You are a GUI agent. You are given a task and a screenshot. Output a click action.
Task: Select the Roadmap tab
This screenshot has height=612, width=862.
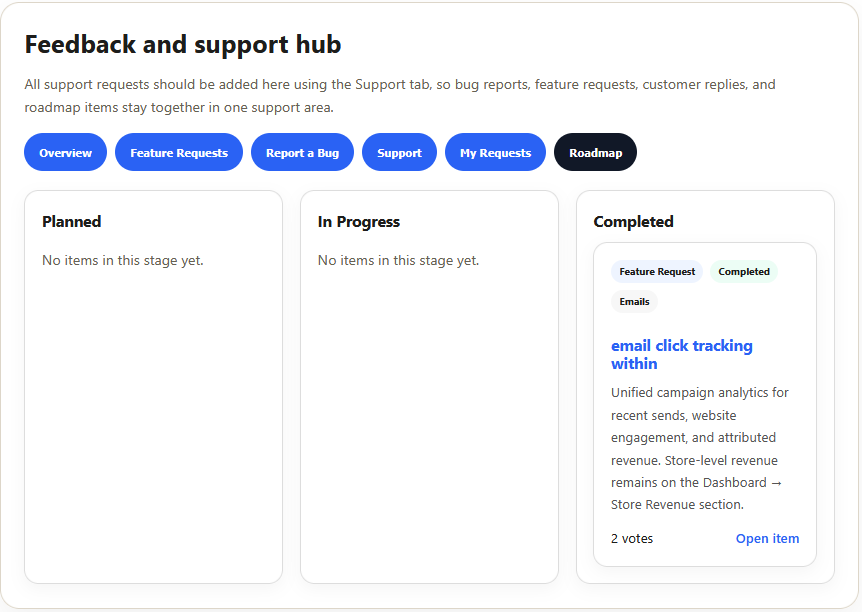(595, 152)
